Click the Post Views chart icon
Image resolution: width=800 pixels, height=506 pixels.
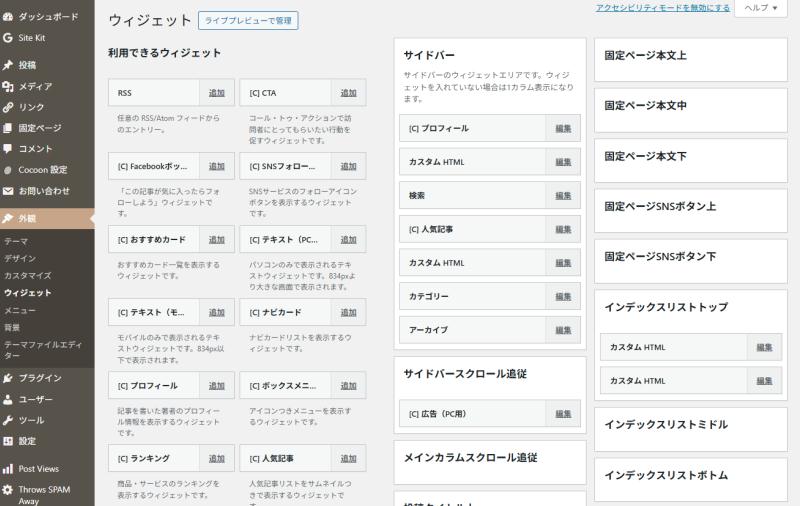coord(8,468)
